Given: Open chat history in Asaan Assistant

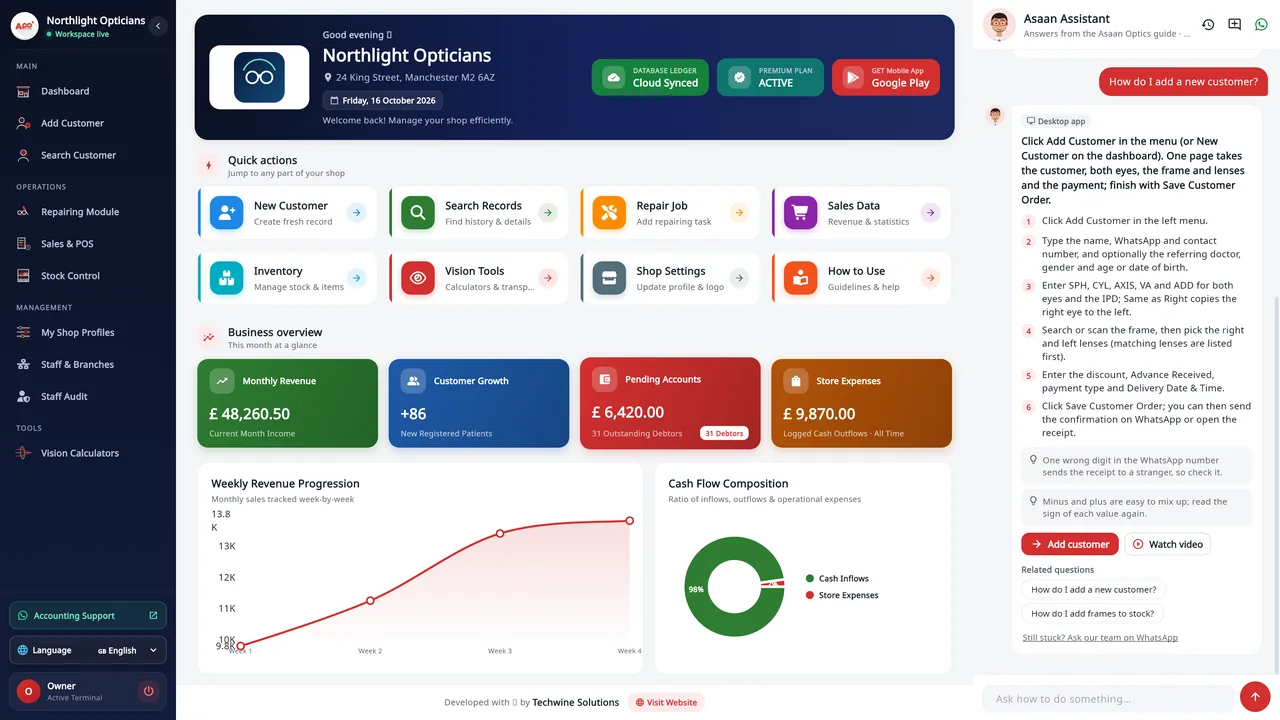Looking at the screenshot, I should pyautogui.click(x=1208, y=25).
